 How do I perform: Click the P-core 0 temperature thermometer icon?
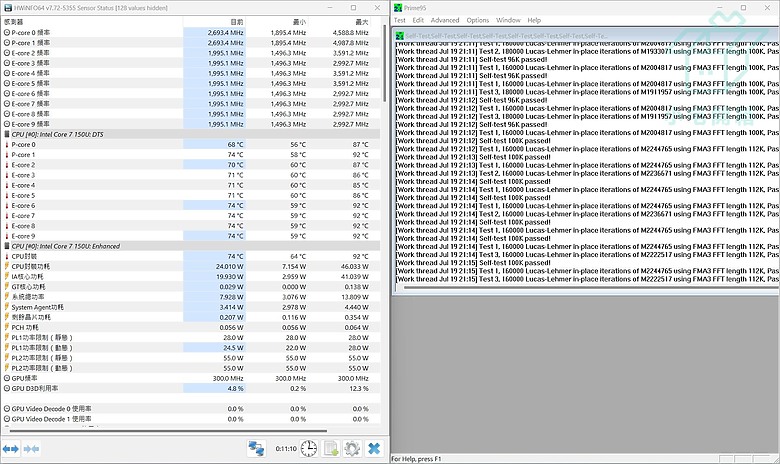coord(7,144)
